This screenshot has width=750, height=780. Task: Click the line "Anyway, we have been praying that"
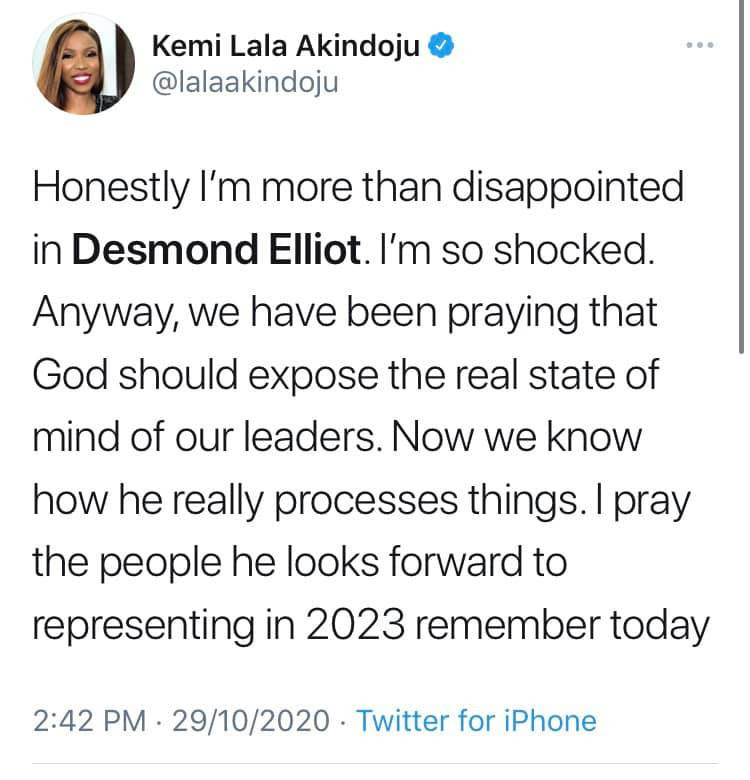[x=345, y=314]
